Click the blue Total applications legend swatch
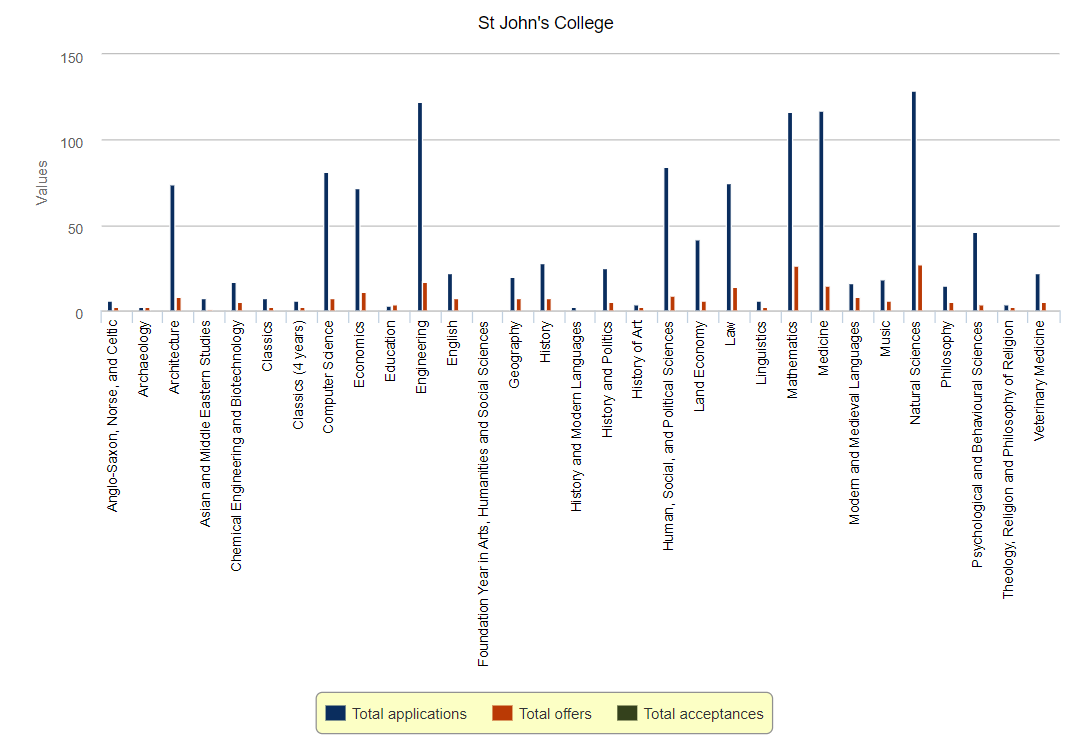 coord(336,713)
